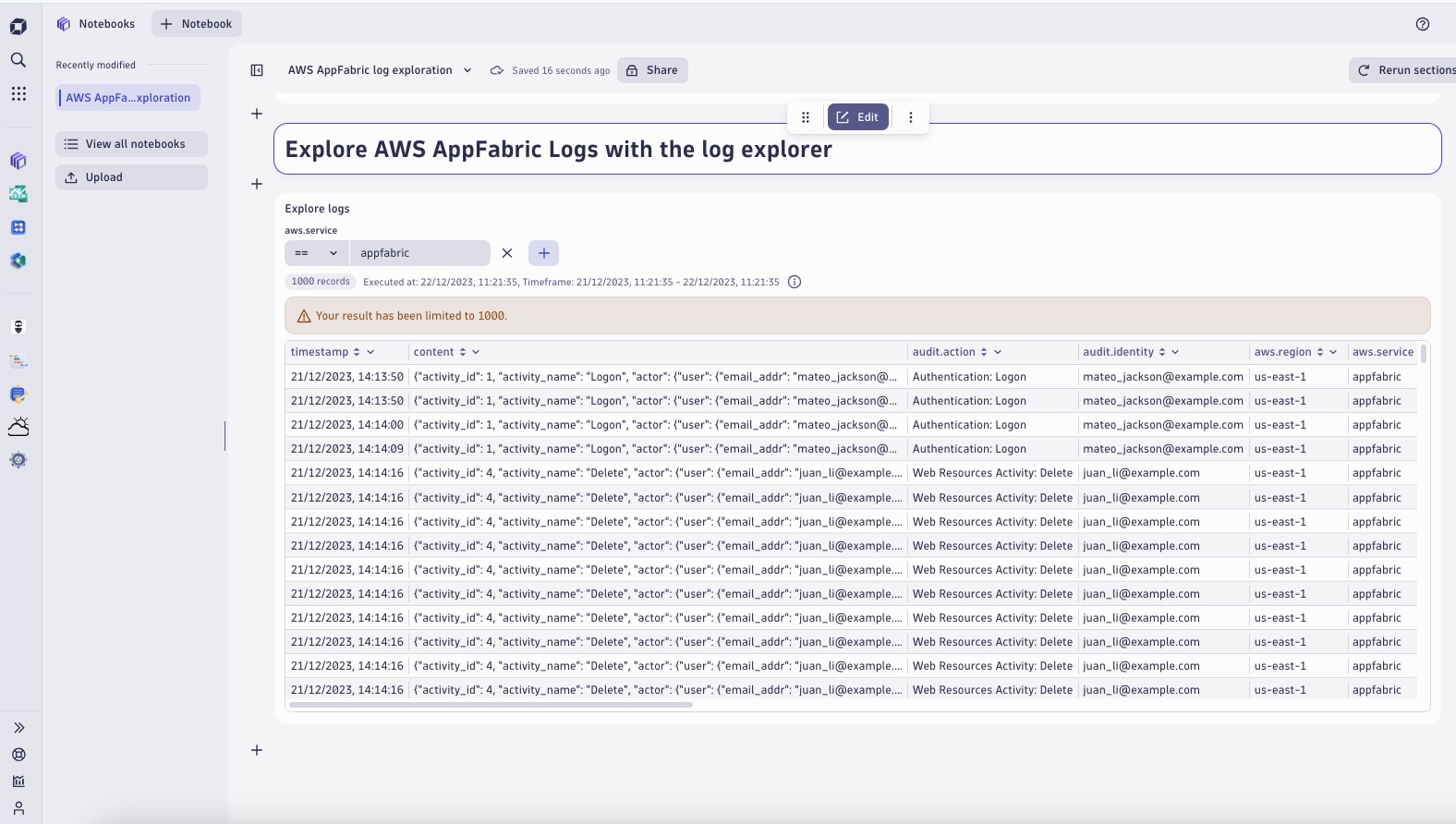
Task: Open the teal hexagon app icon in the sidebar
Action: tap(18, 261)
